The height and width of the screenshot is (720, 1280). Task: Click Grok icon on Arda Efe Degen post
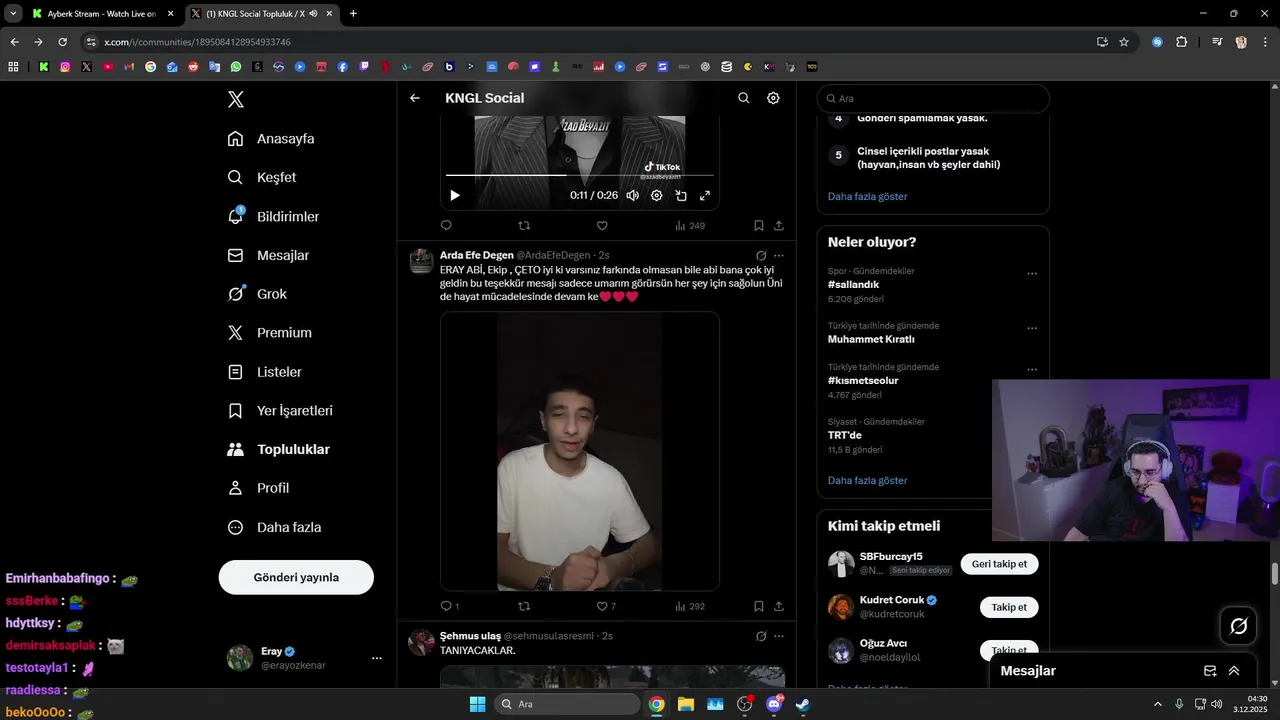coord(761,256)
